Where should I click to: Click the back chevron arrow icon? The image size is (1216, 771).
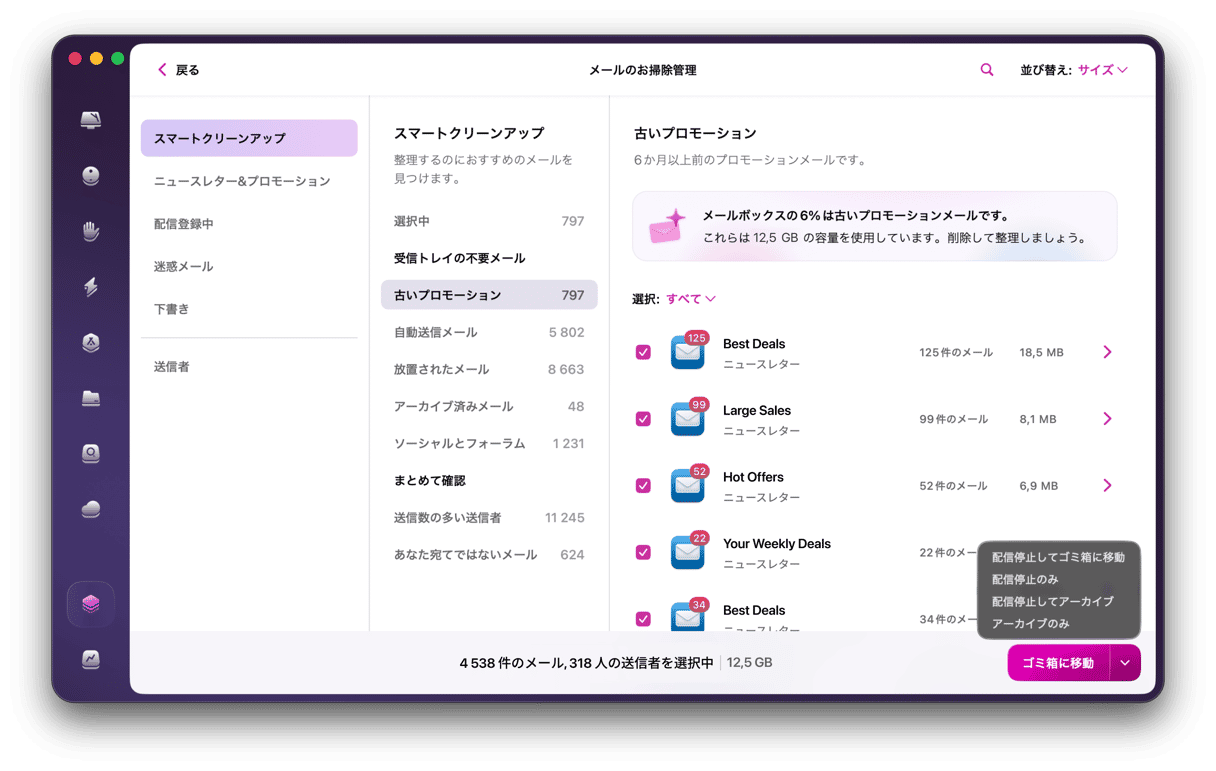pyautogui.click(x=162, y=70)
